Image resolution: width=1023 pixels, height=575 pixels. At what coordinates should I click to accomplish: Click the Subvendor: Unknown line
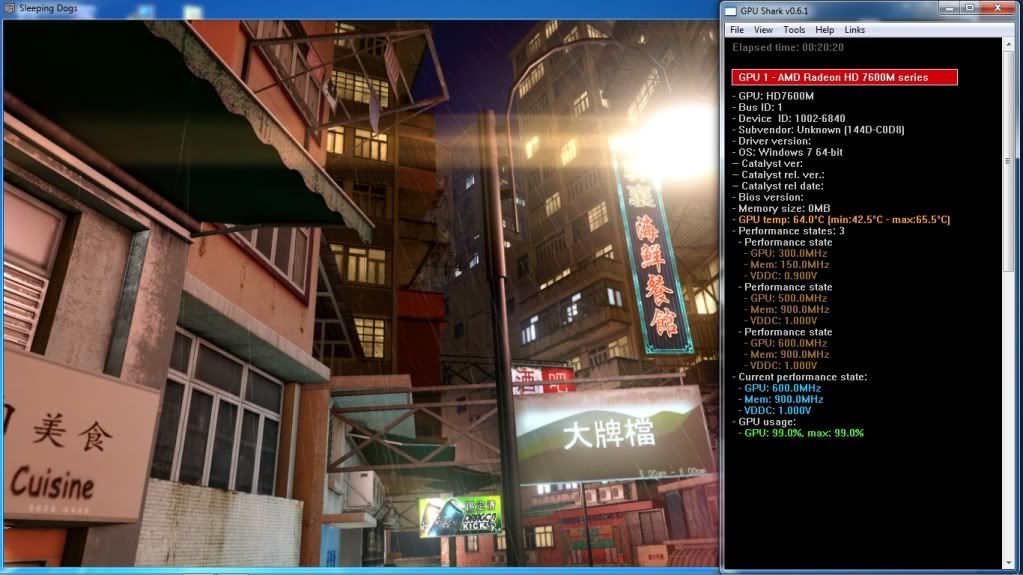(x=818, y=130)
